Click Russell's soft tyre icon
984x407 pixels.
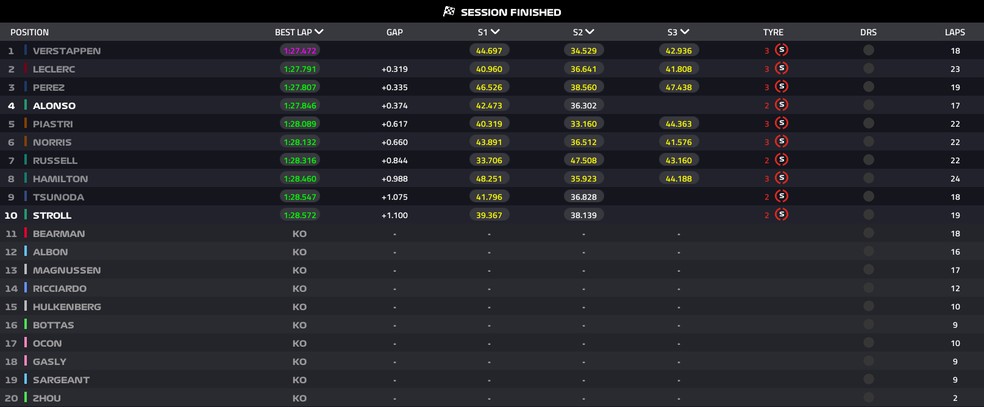click(x=781, y=160)
